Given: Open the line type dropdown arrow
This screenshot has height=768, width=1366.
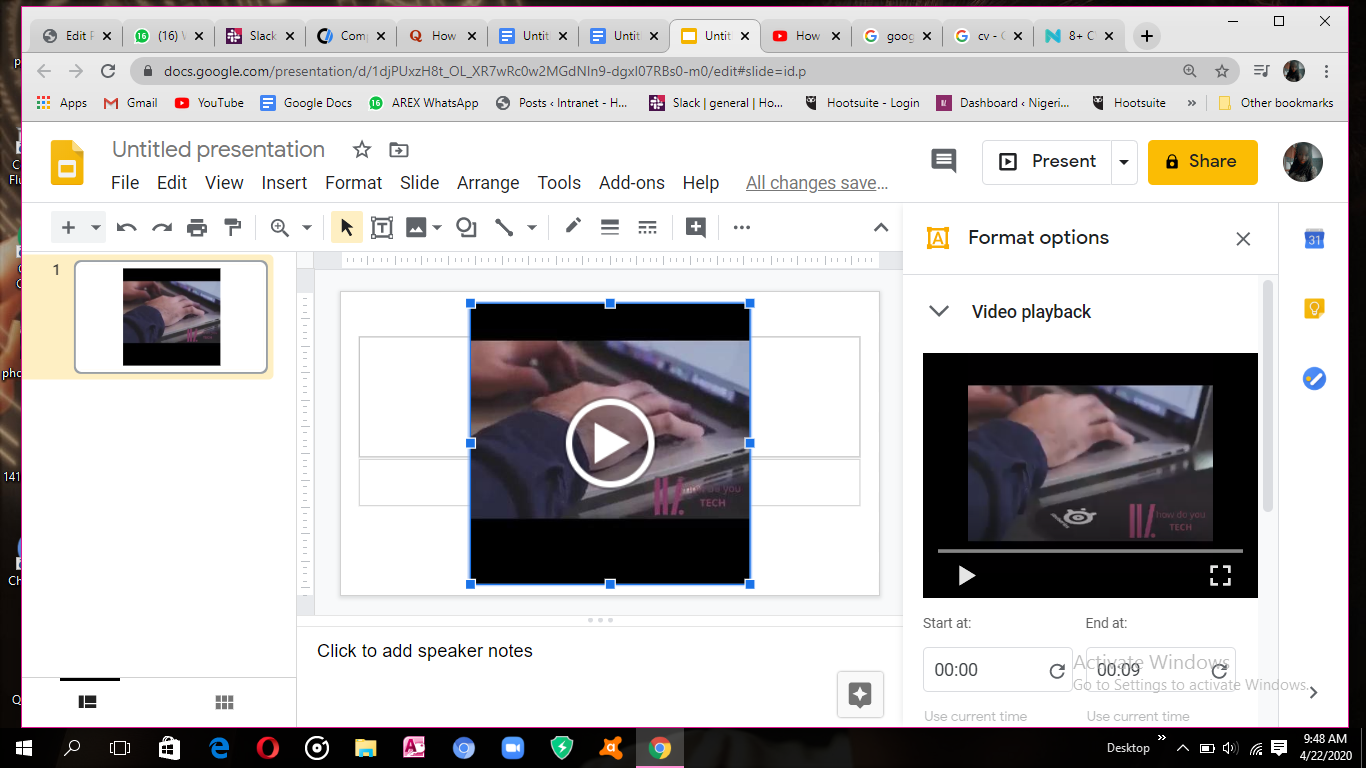Looking at the screenshot, I should (532, 228).
